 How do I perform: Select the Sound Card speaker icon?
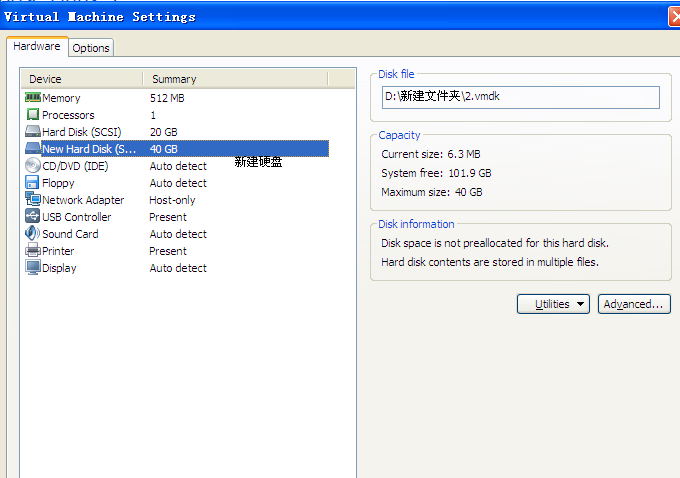click(x=33, y=233)
